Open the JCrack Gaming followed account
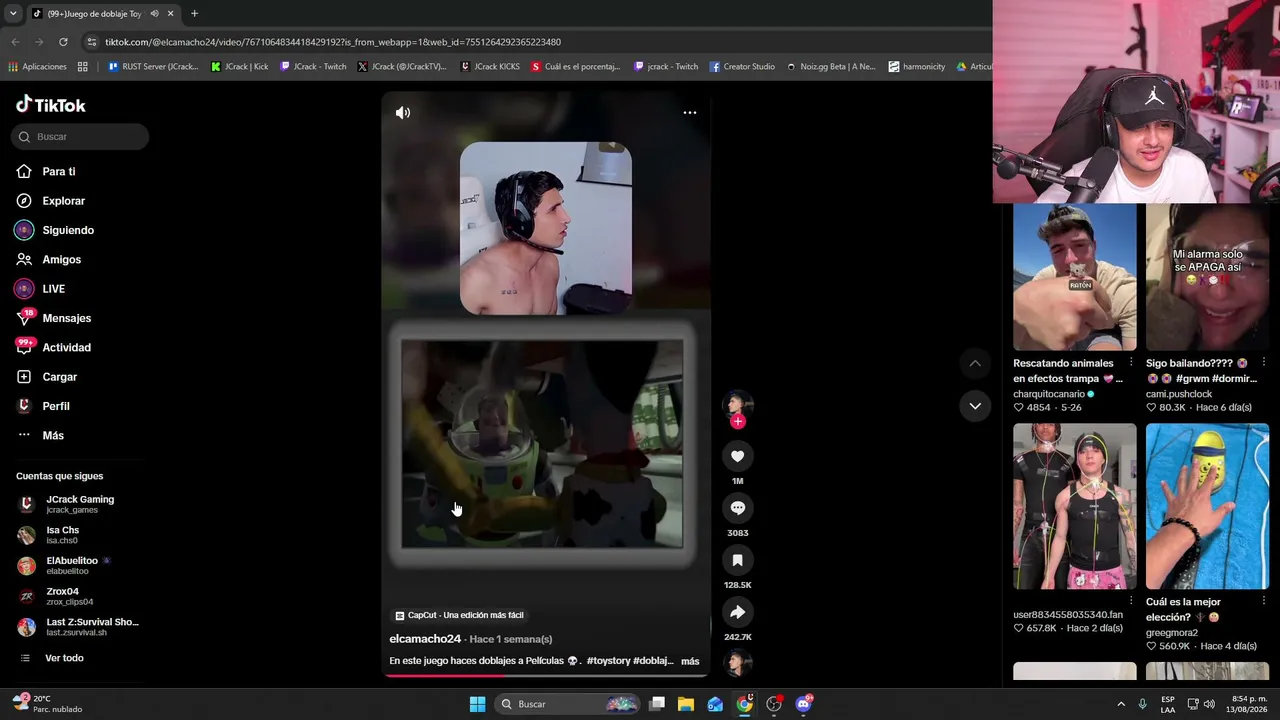This screenshot has width=1280, height=720. [80, 504]
